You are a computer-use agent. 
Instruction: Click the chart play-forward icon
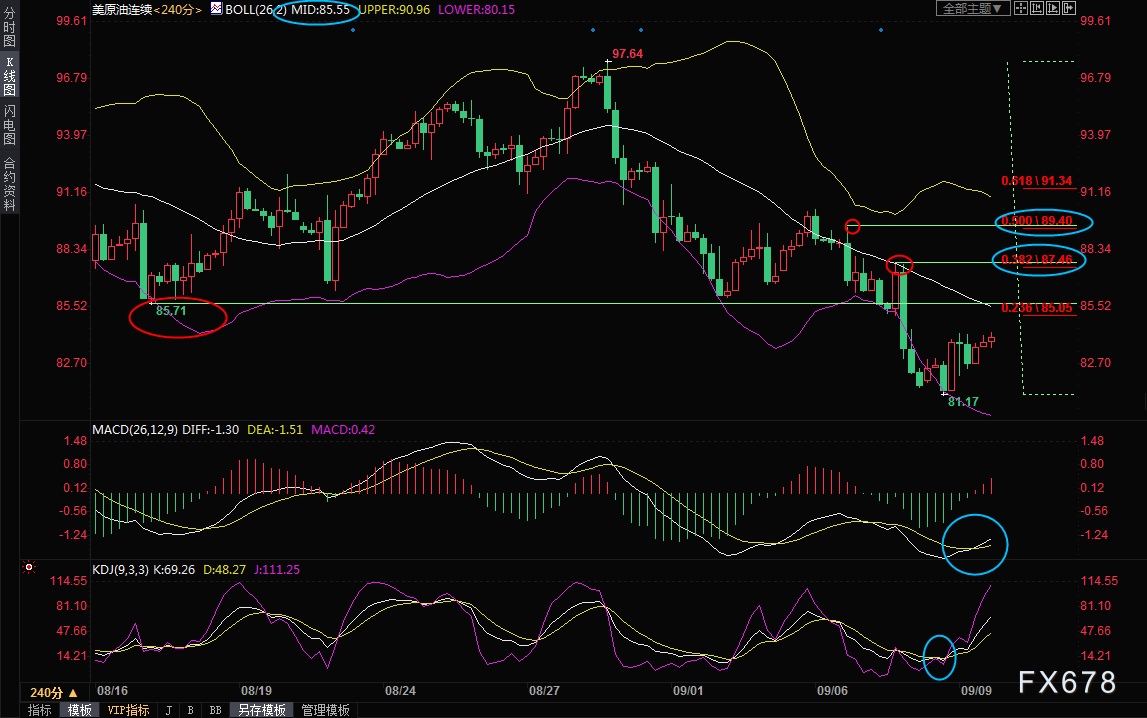pos(1053,8)
